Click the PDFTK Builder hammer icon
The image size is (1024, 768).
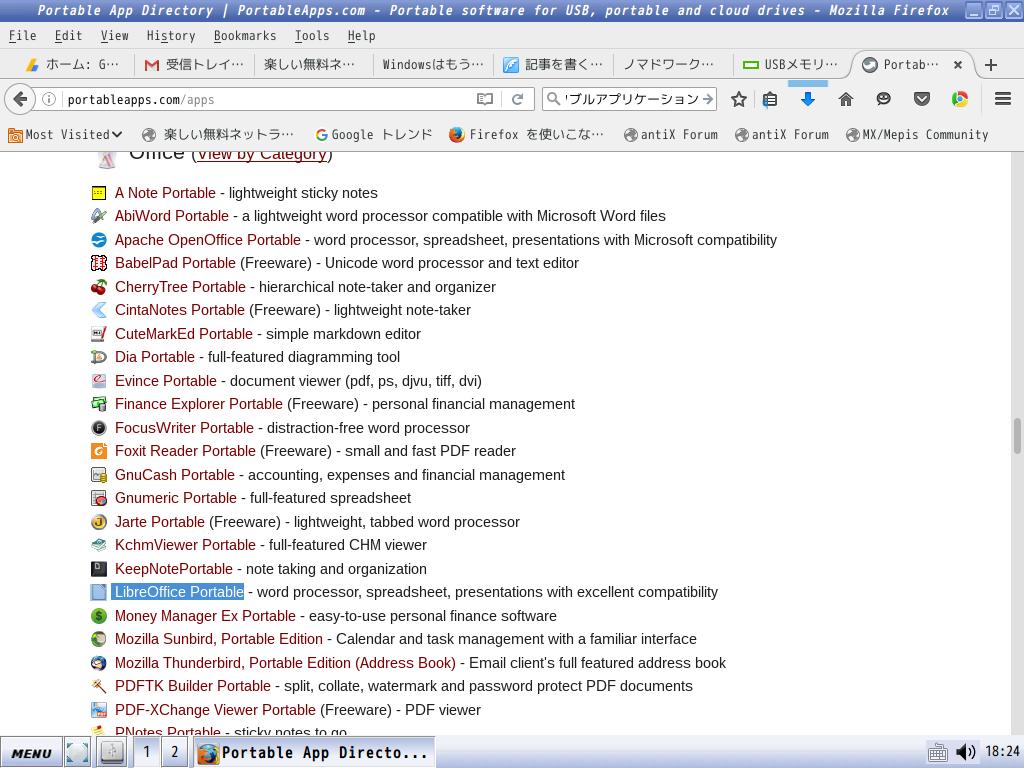click(x=99, y=686)
